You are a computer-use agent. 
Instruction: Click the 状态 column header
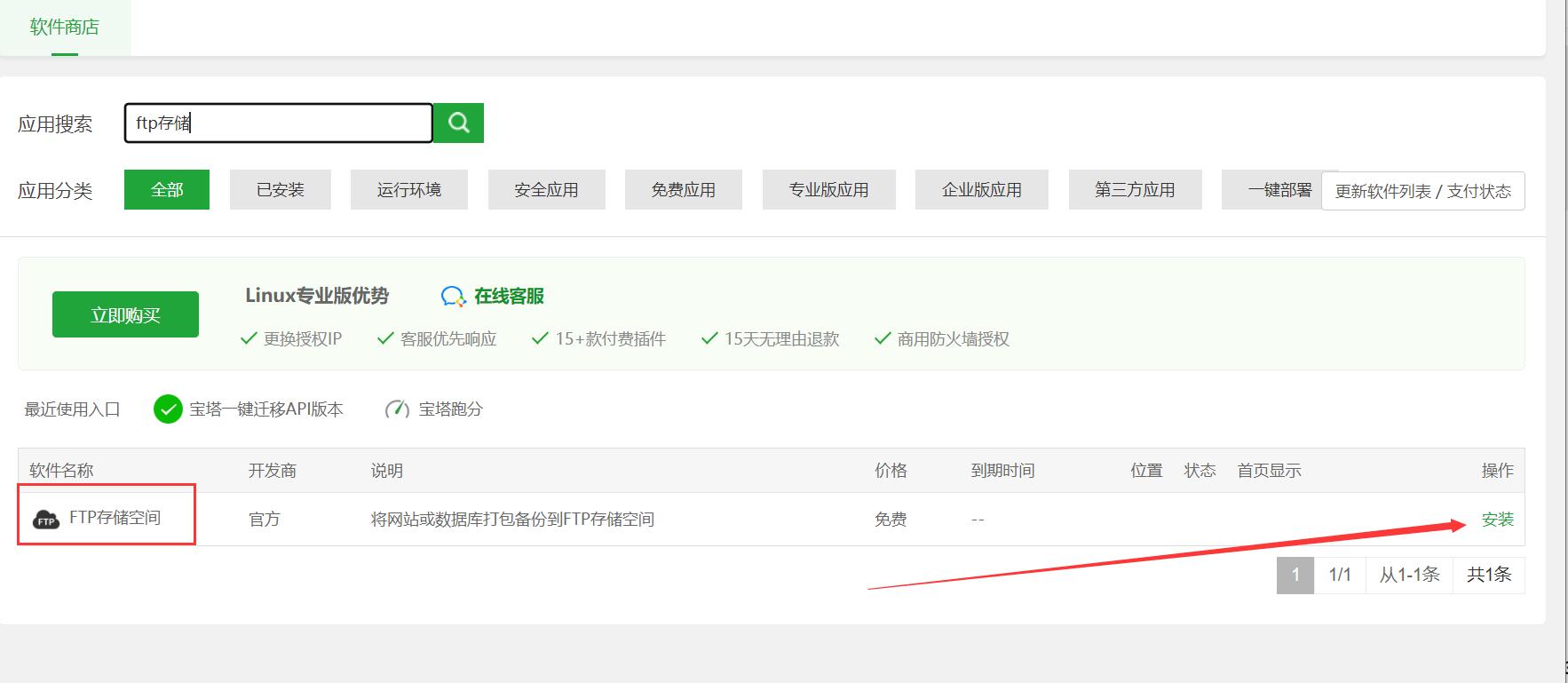click(1200, 471)
